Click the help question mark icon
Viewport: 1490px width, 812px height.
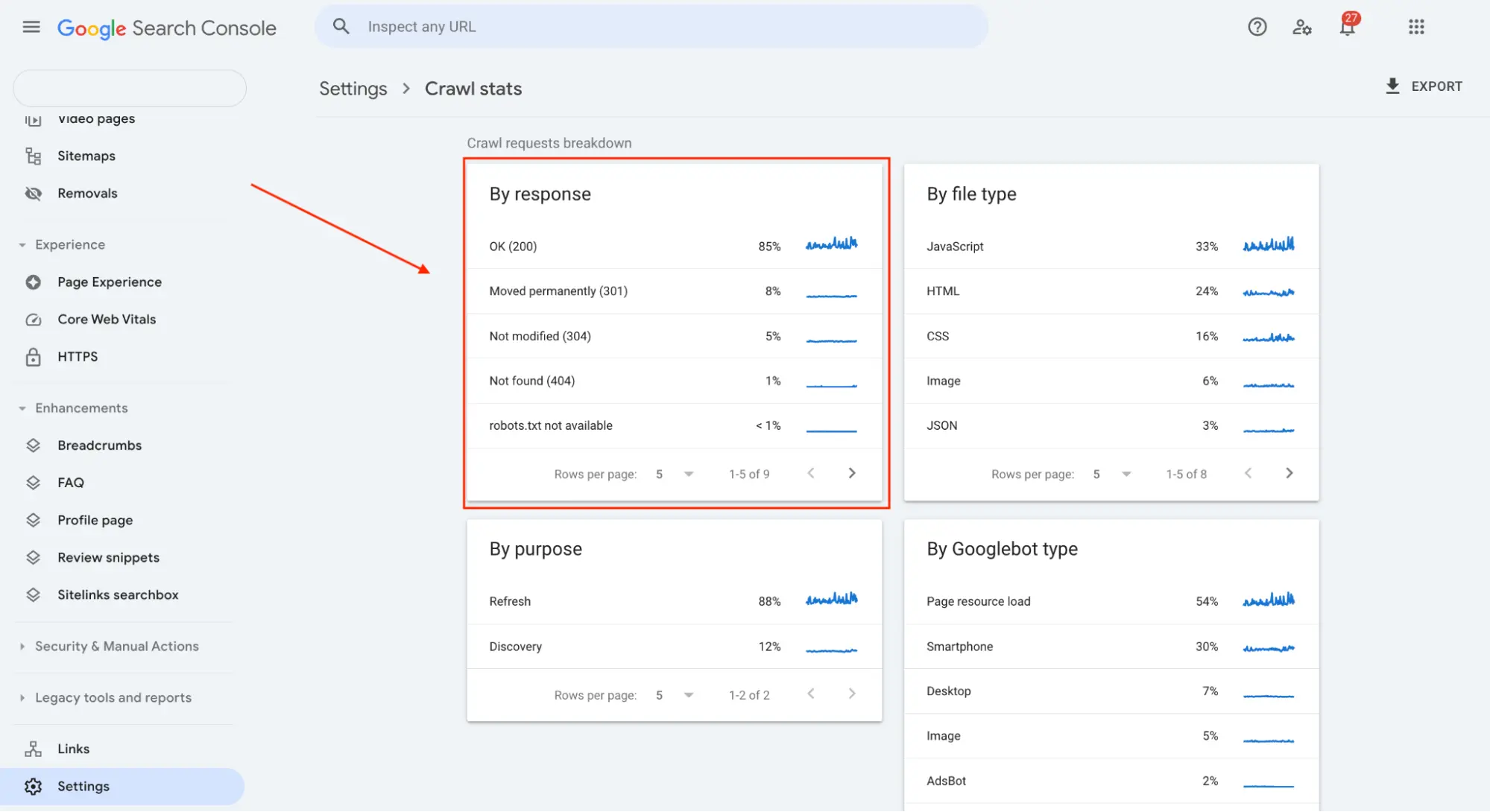(x=1257, y=28)
